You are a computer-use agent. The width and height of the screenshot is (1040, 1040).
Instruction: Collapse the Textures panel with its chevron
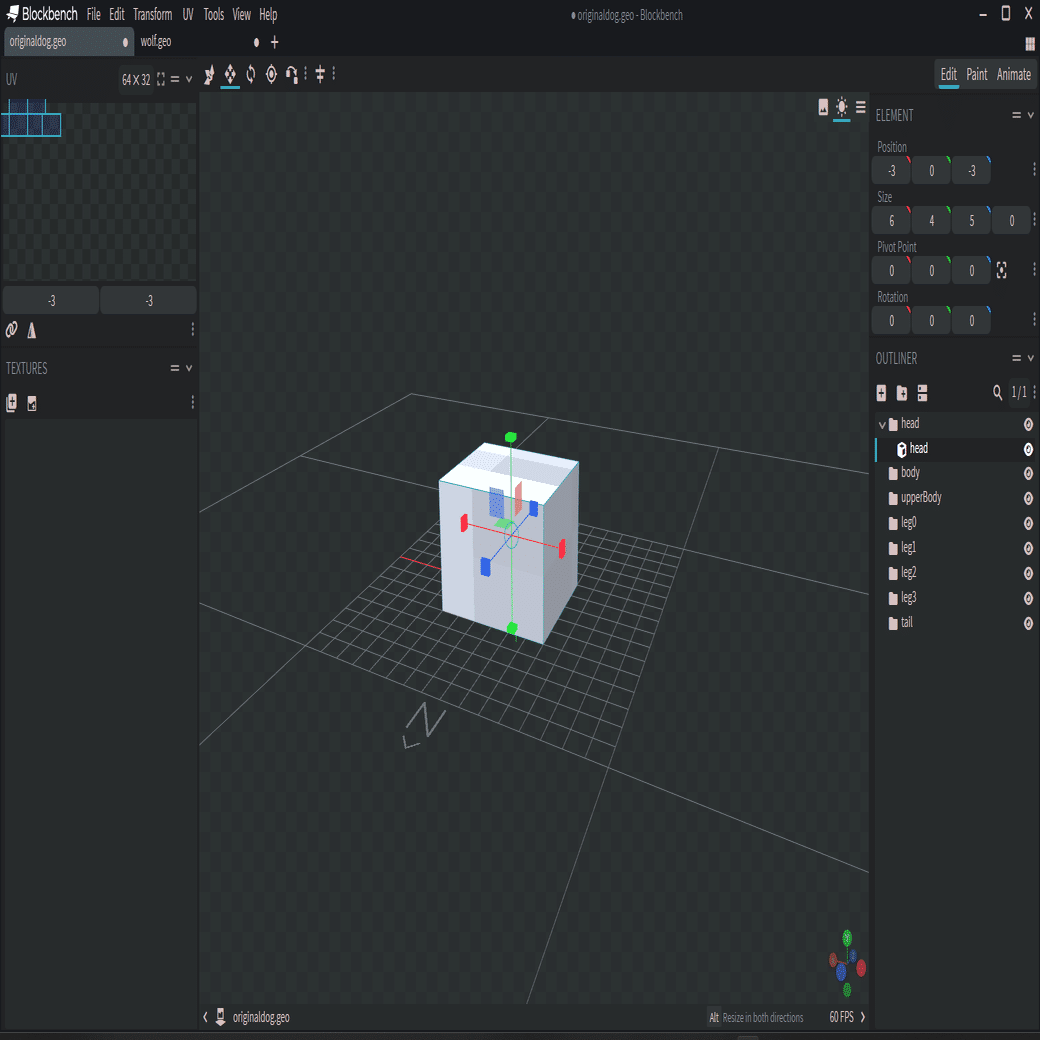point(189,368)
